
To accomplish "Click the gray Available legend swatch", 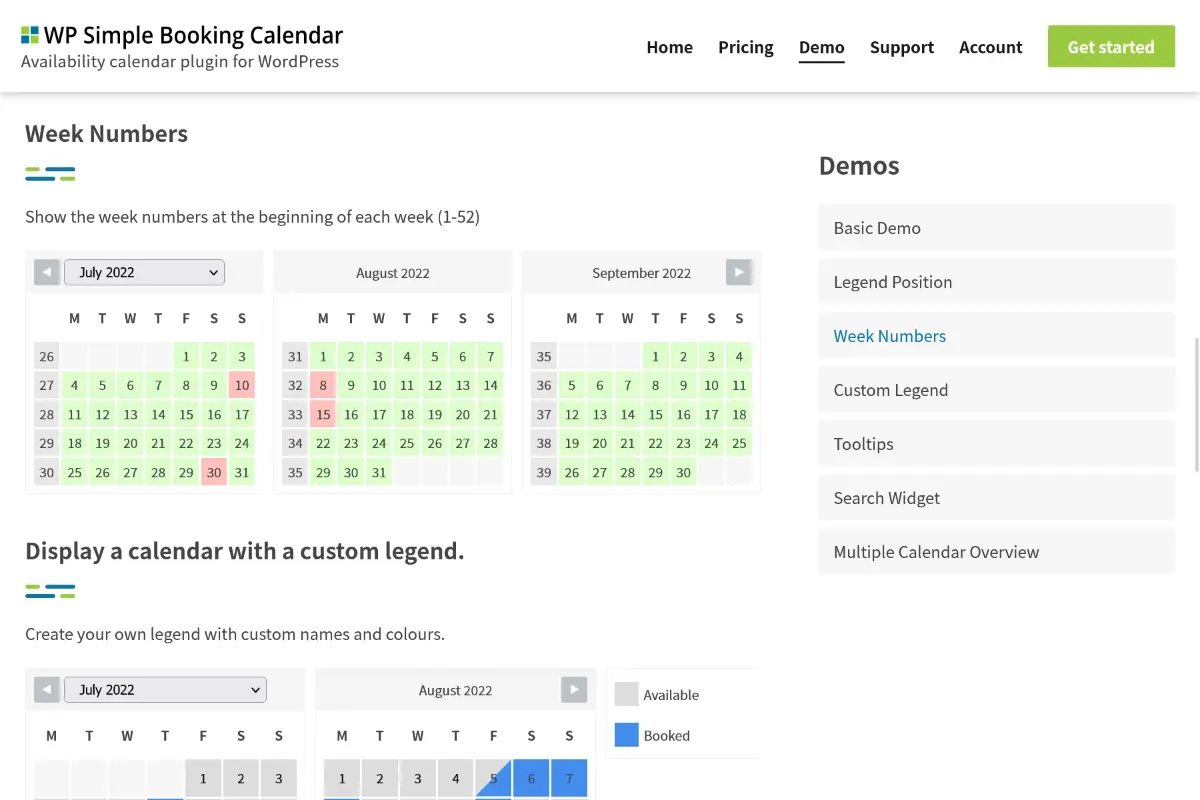I will click(626, 694).
